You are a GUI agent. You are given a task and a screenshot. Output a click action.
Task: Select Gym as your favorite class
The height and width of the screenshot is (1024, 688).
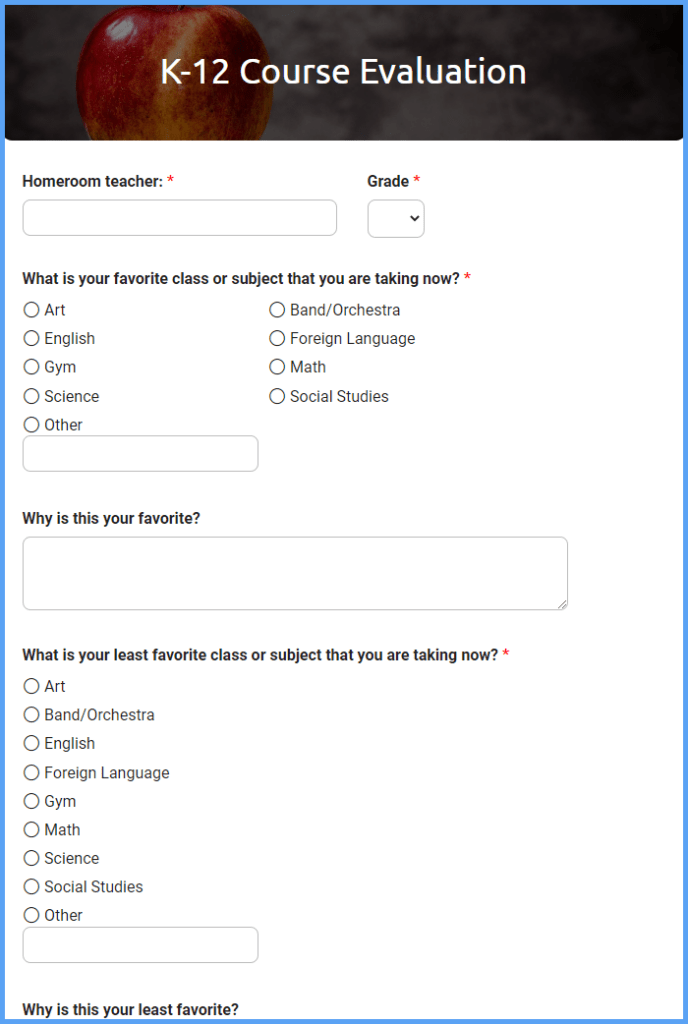tap(31, 367)
